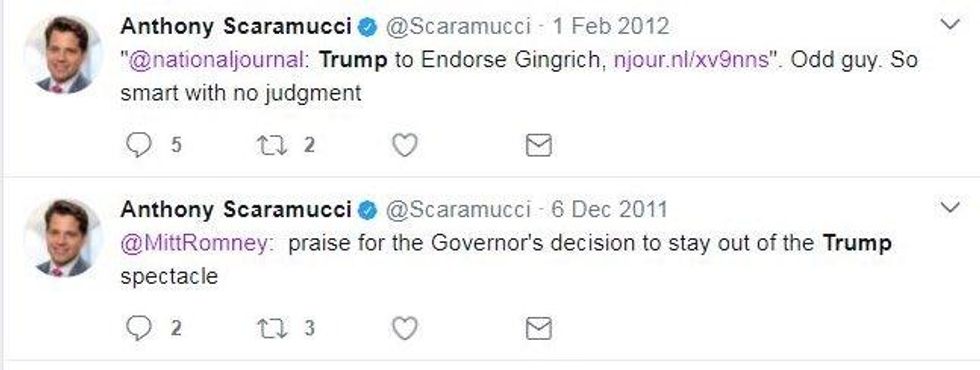Viewport: 980px width, 370px height.
Task: Reply to the Trump spectacle tweet
Action: point(139,329)
